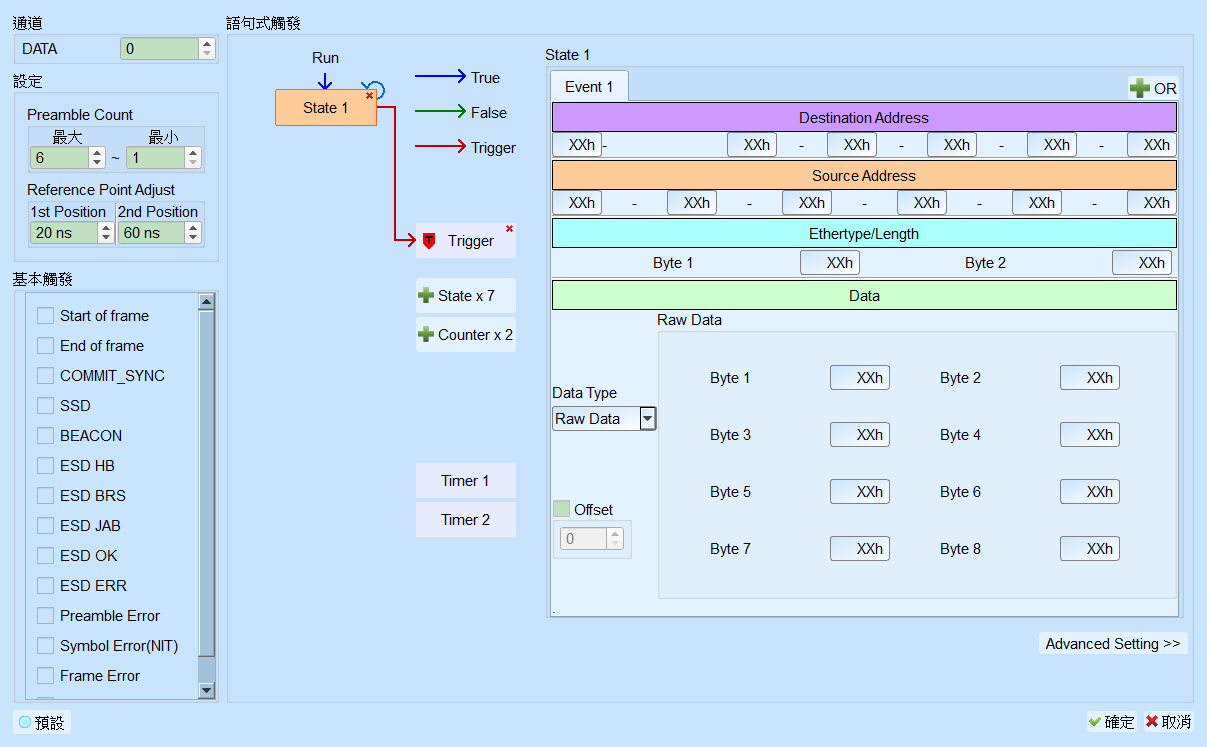
Task: Toggle the Offset checkbox
Action: 562,509
